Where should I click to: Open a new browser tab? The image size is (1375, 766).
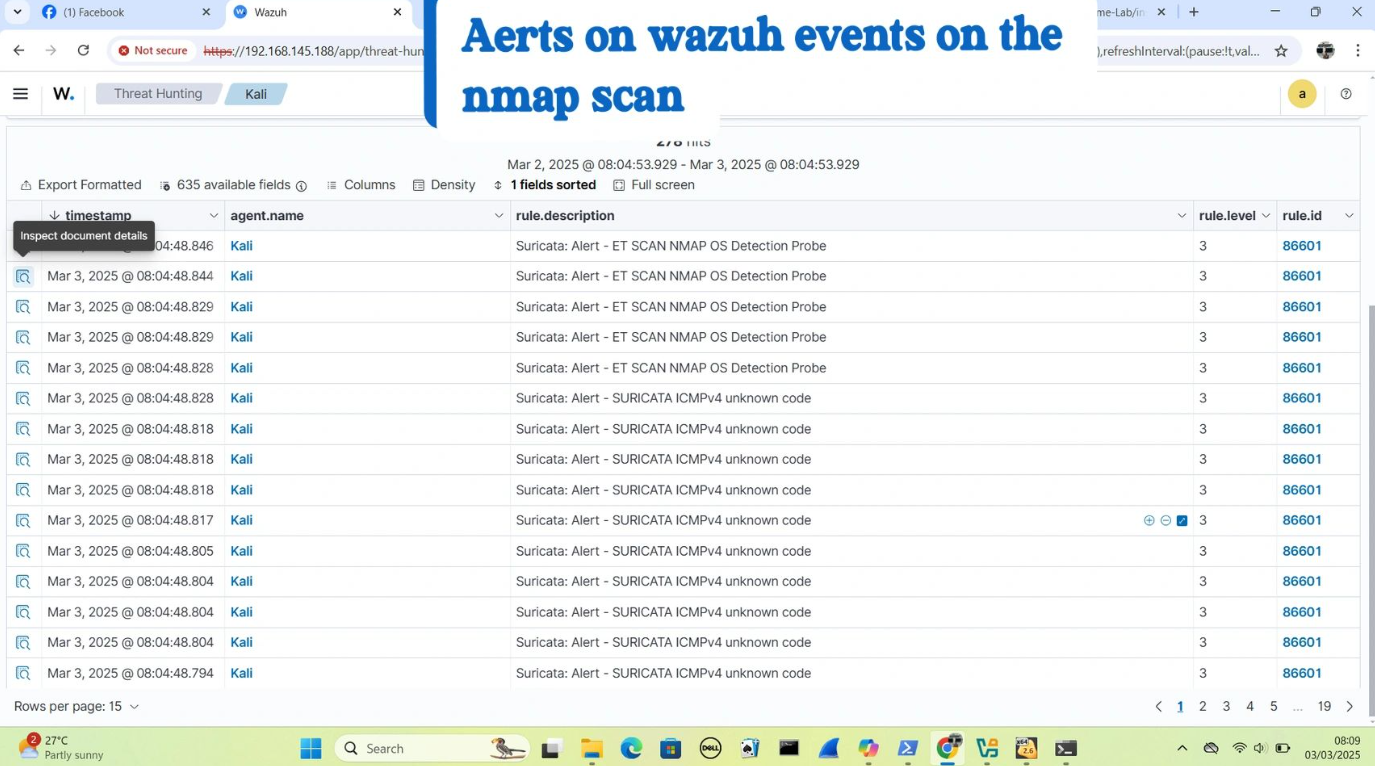click(1194, 12)
